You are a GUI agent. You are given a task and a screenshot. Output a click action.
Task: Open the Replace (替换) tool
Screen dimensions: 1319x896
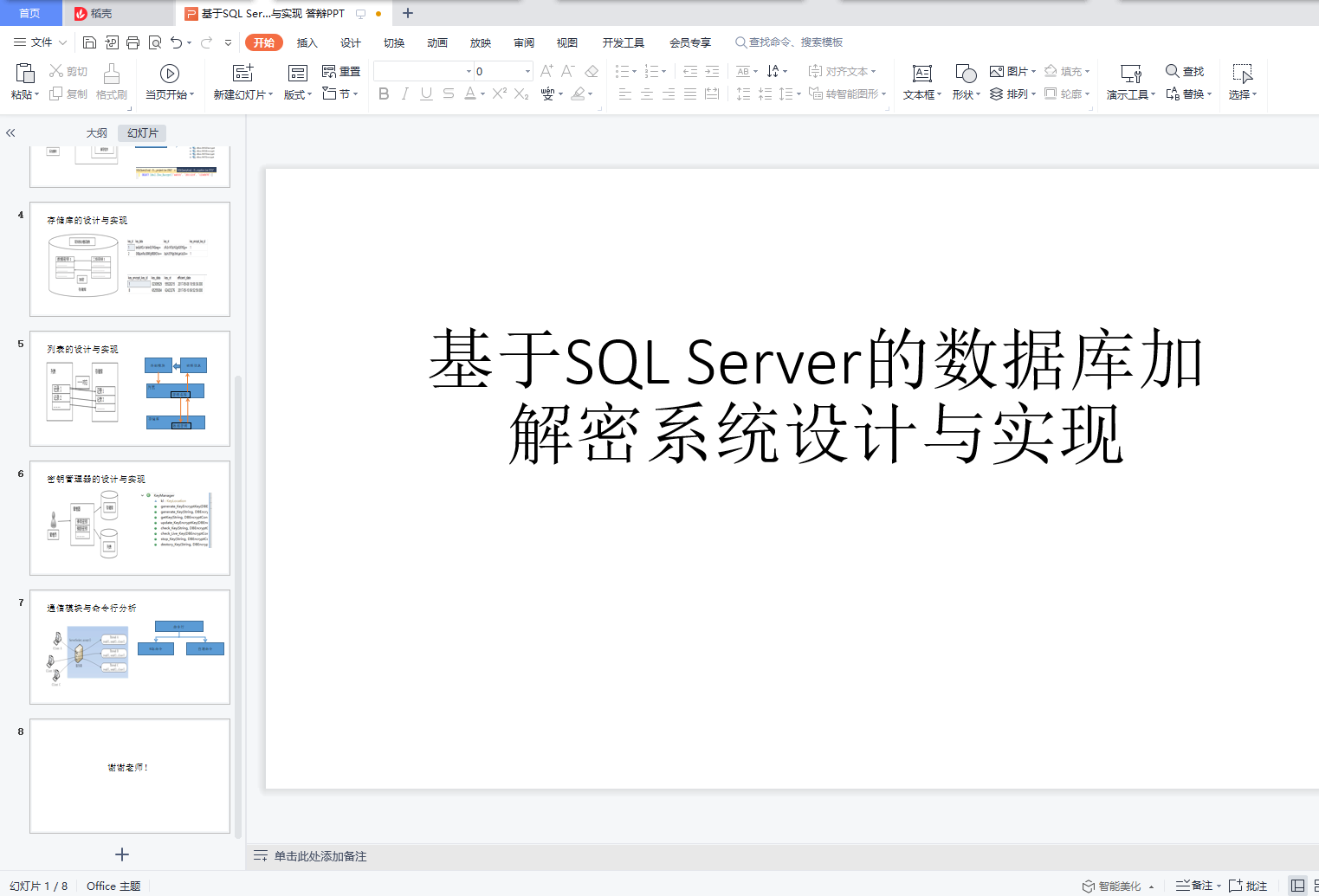(x=1188, y=93)
